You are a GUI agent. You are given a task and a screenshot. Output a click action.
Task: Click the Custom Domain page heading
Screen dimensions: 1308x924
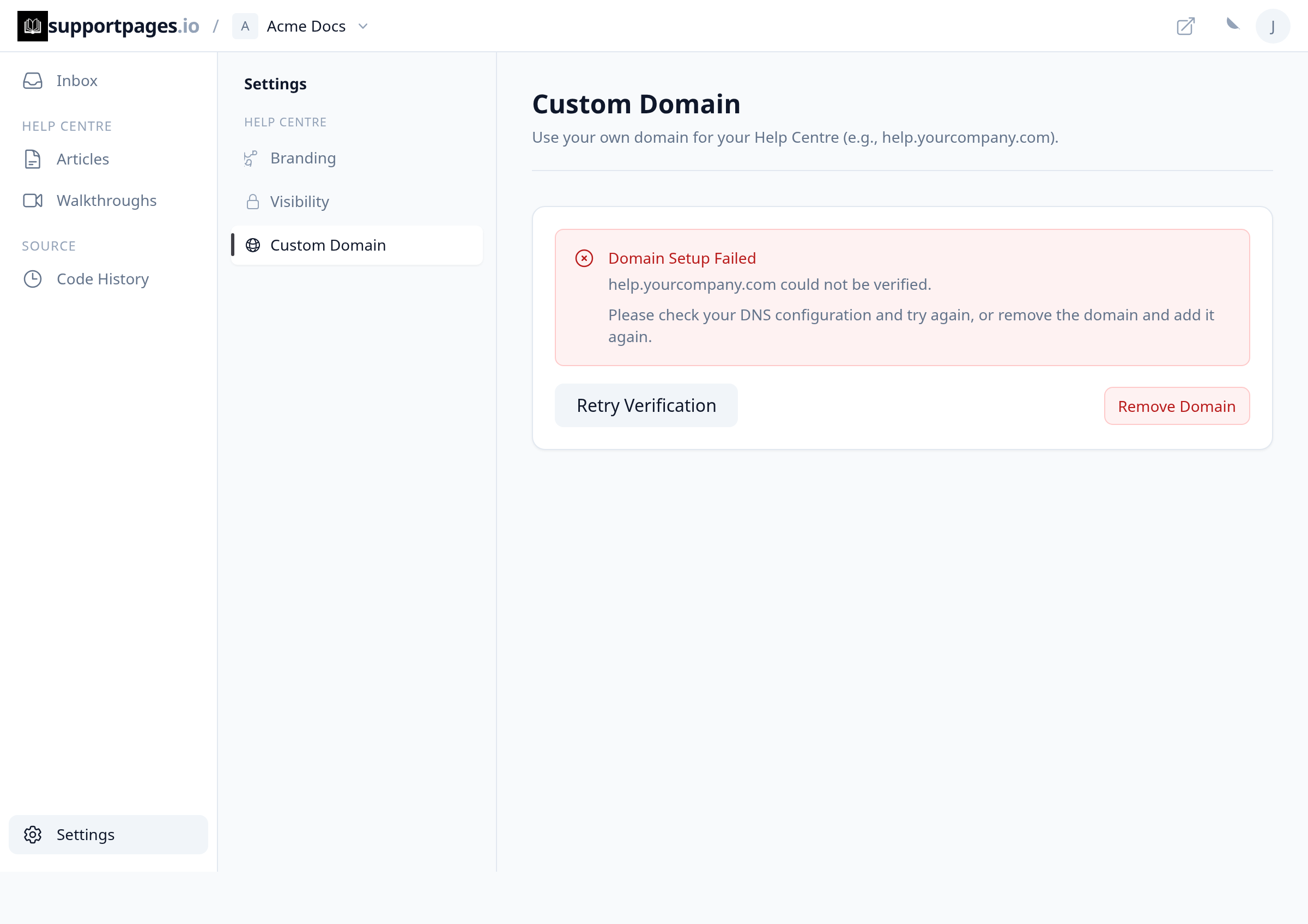[636, 104]
